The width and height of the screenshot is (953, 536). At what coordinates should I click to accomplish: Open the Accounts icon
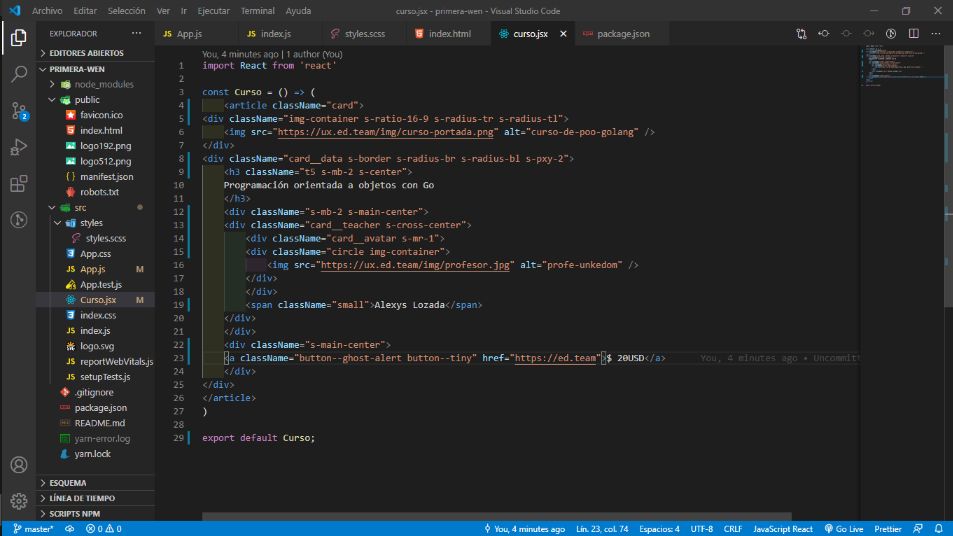tap(18, 465)
